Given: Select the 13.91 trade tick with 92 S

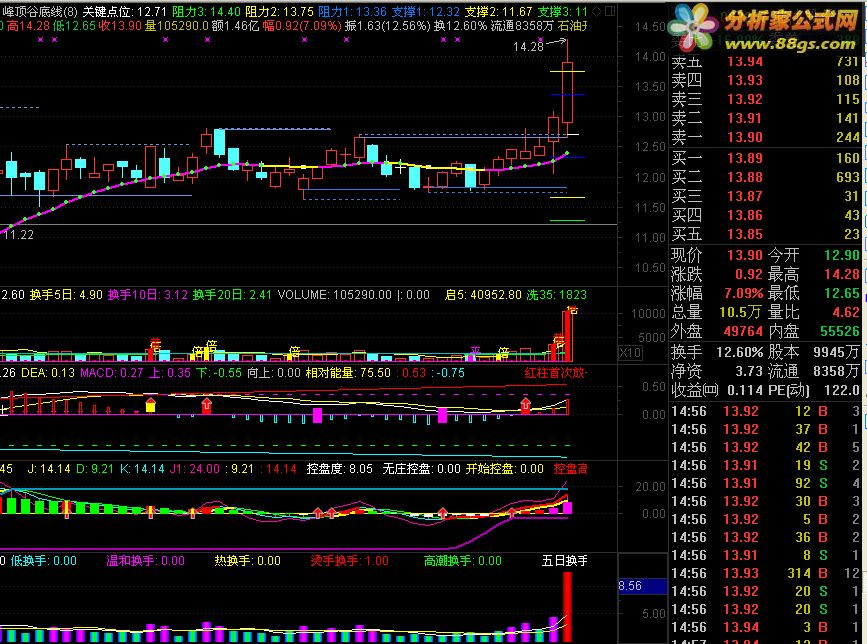Looking at the screenshot, I should click(x=765, y=483).
